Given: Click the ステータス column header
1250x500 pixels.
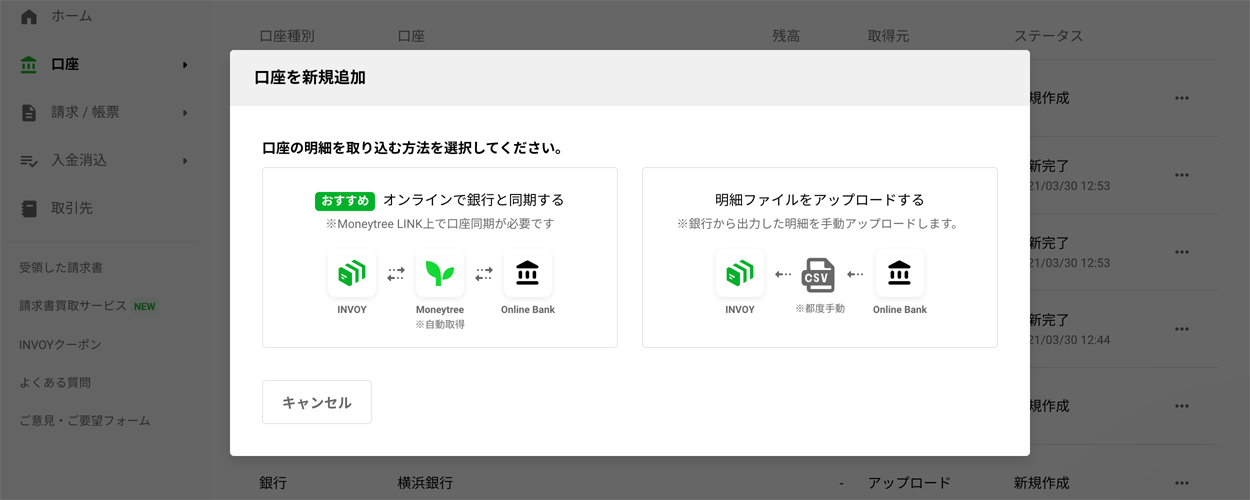Looking at the screenshot, I should 1049,36.
